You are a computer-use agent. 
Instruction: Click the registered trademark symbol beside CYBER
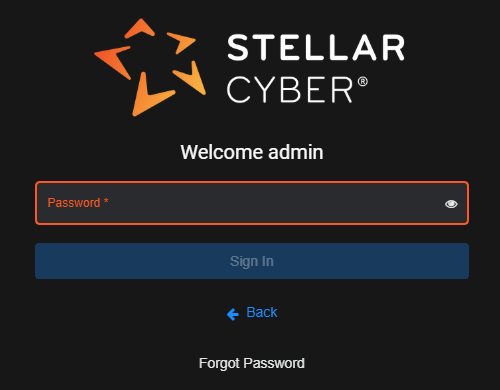pyautogui.click(x=363, y=82)
